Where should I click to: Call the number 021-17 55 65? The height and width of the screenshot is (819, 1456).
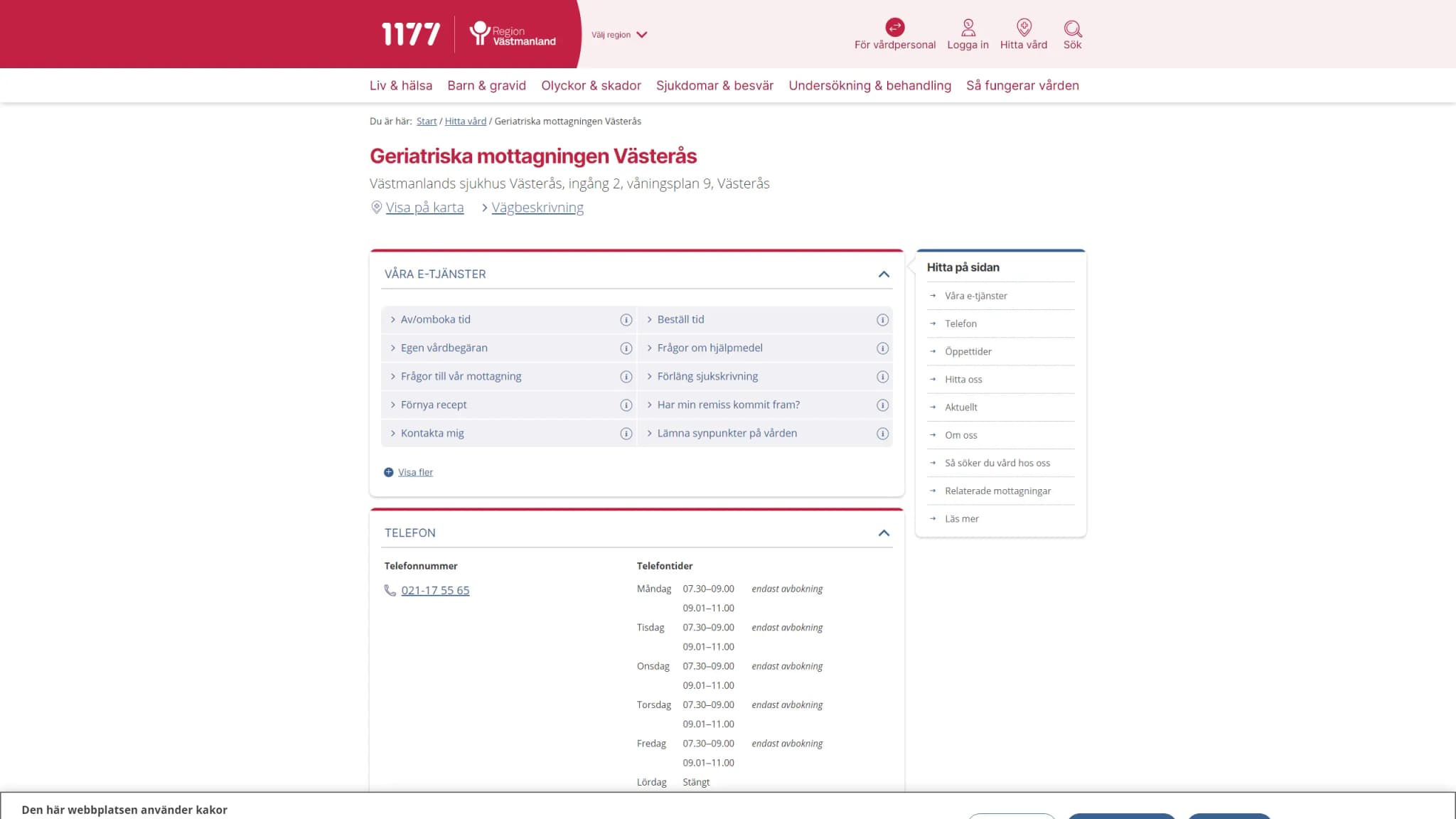(435, 590)
